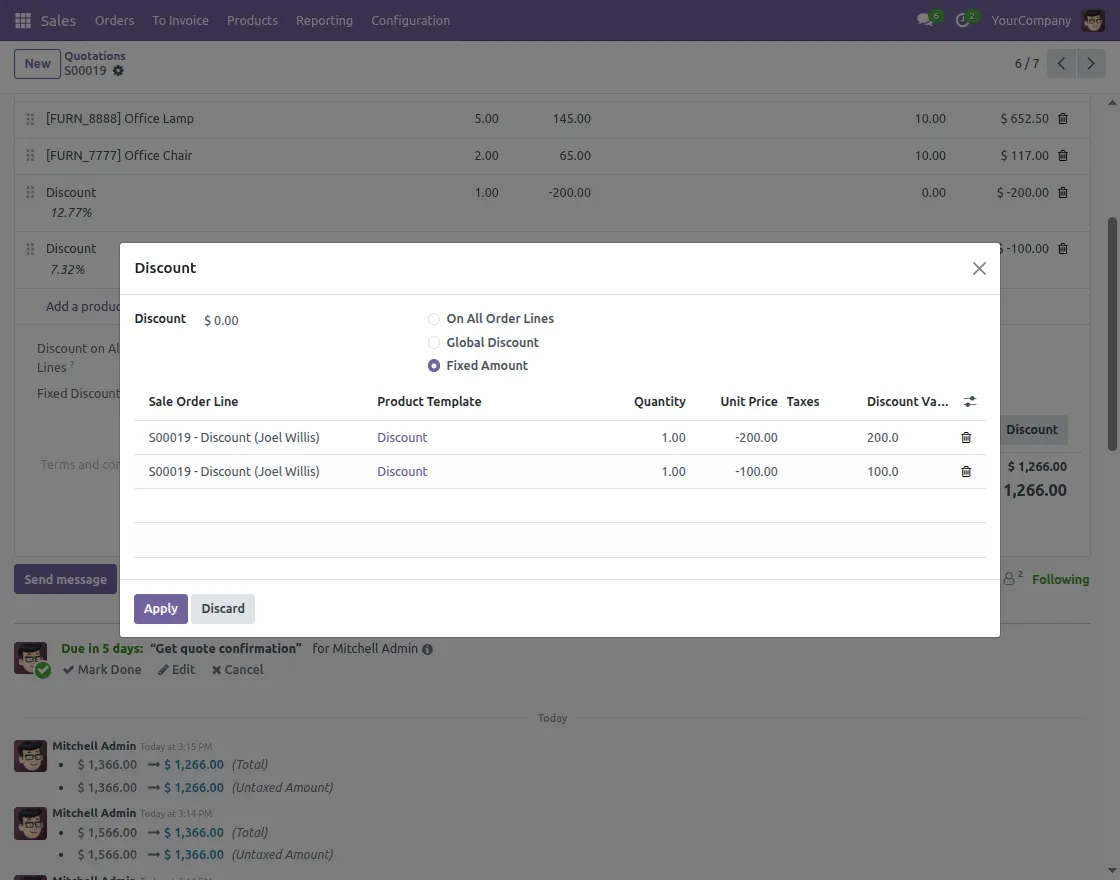Screen dimensions: 1120x880
Task: Click the Apply button
Action: [x=160, y=609]
